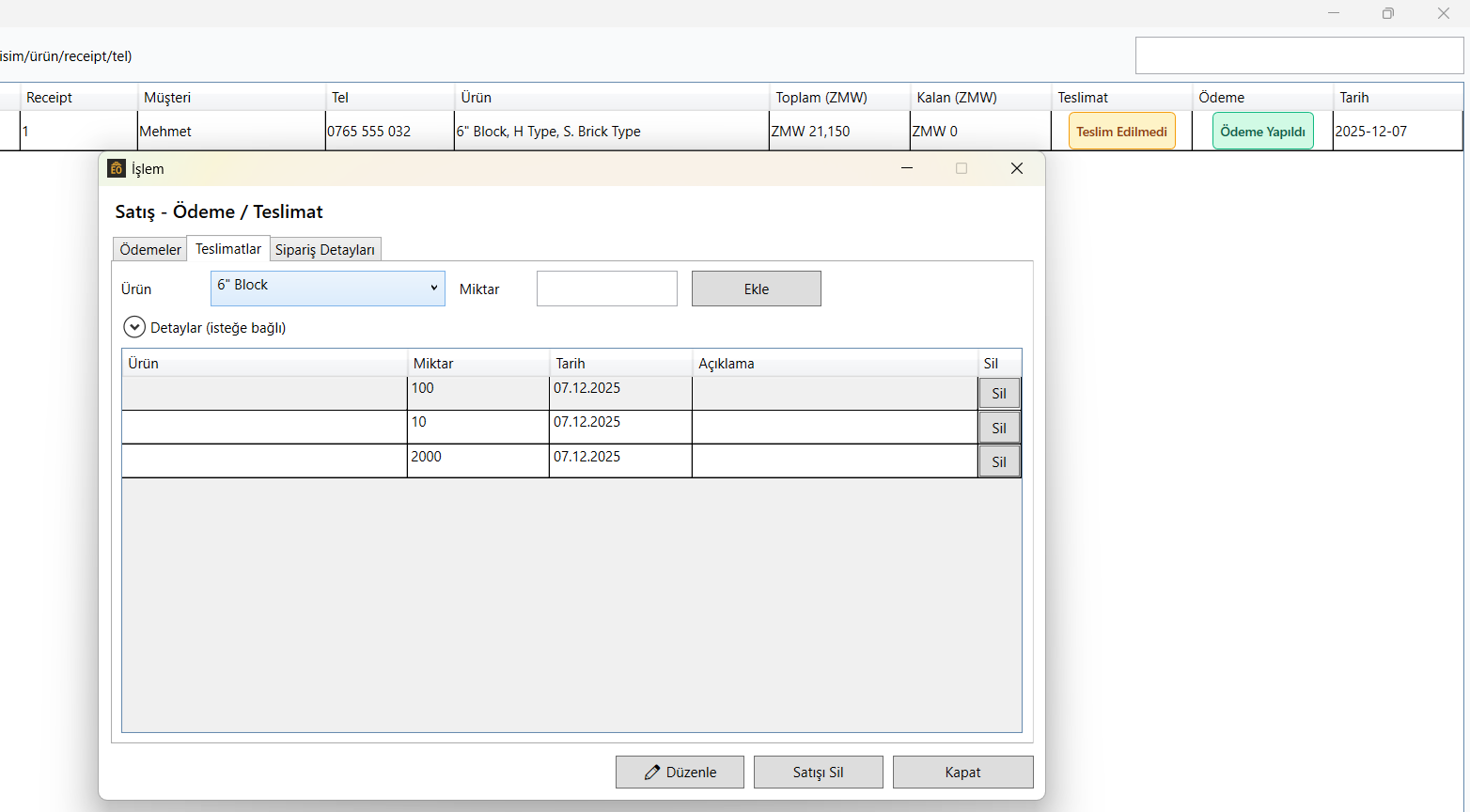1470x812 pixels.
Task: Click the receipt number 1 cell
Action: point(79,131)
